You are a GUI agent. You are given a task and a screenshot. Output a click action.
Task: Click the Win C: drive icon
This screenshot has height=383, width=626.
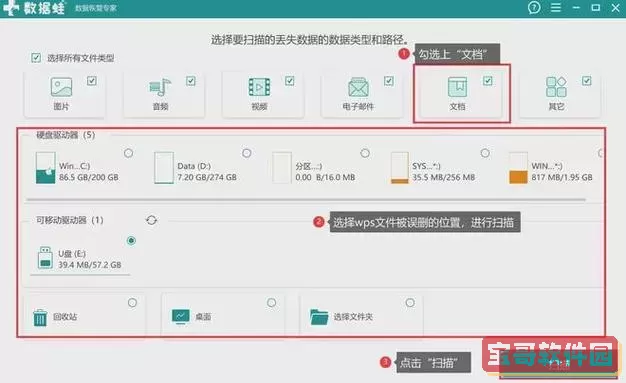[x=46, y=168]
